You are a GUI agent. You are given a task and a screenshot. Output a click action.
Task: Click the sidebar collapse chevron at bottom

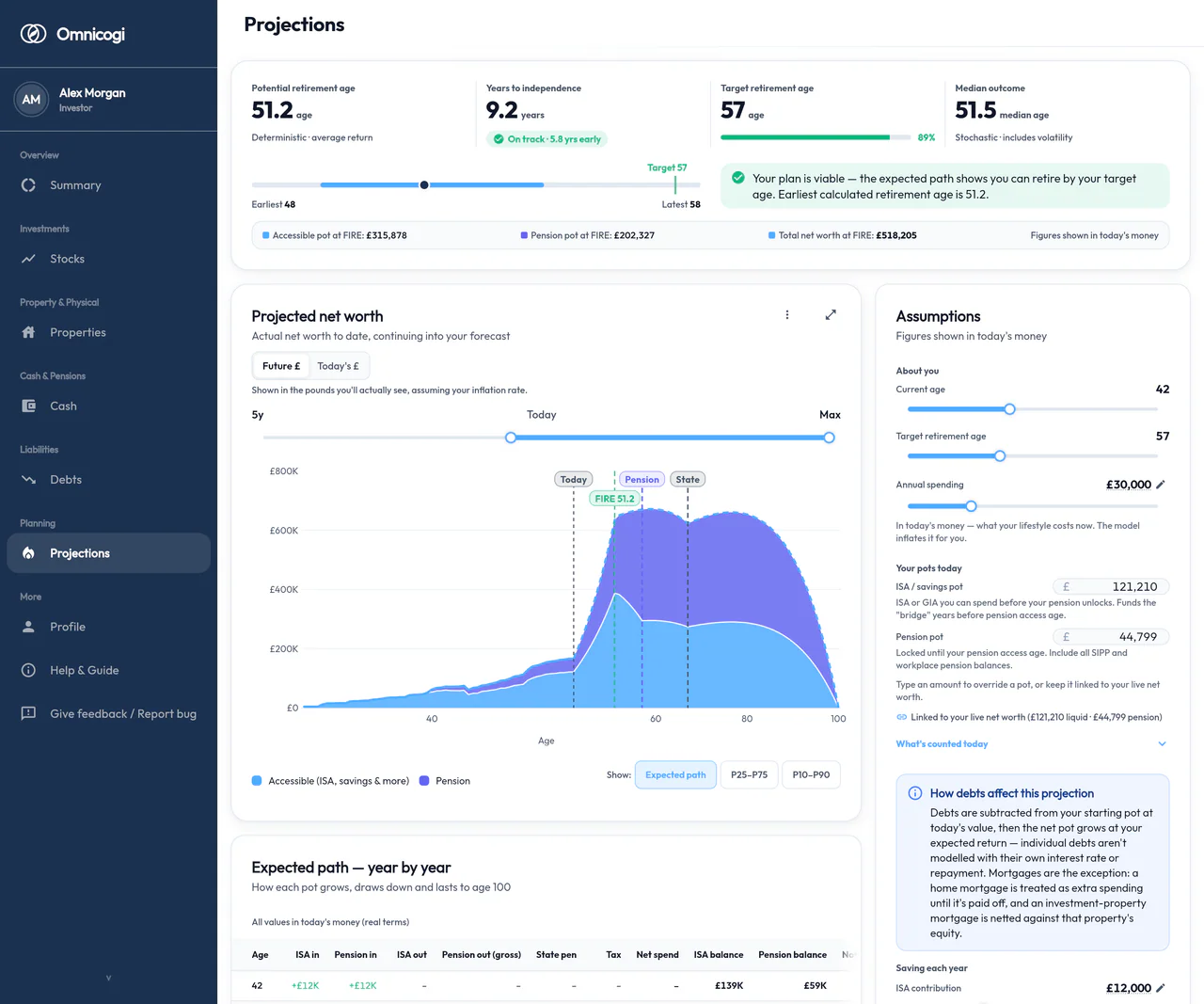coord(108,978)
